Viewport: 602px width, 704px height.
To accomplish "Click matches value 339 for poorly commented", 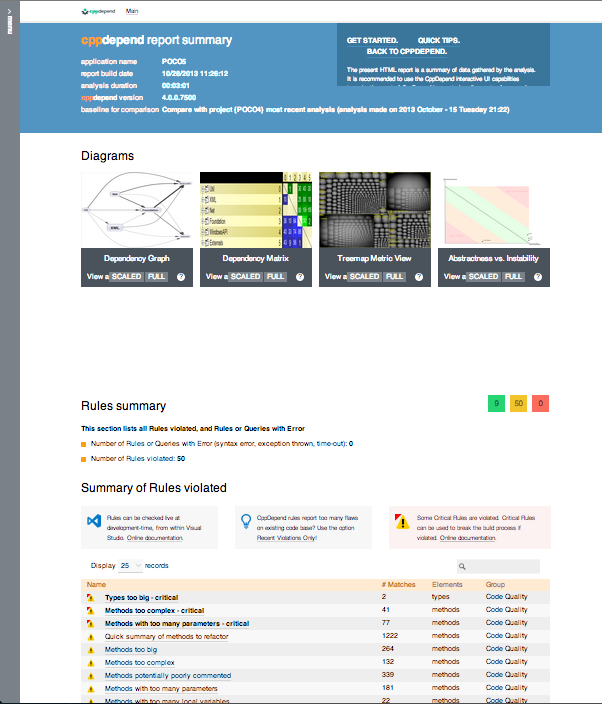I will (387, 675).
